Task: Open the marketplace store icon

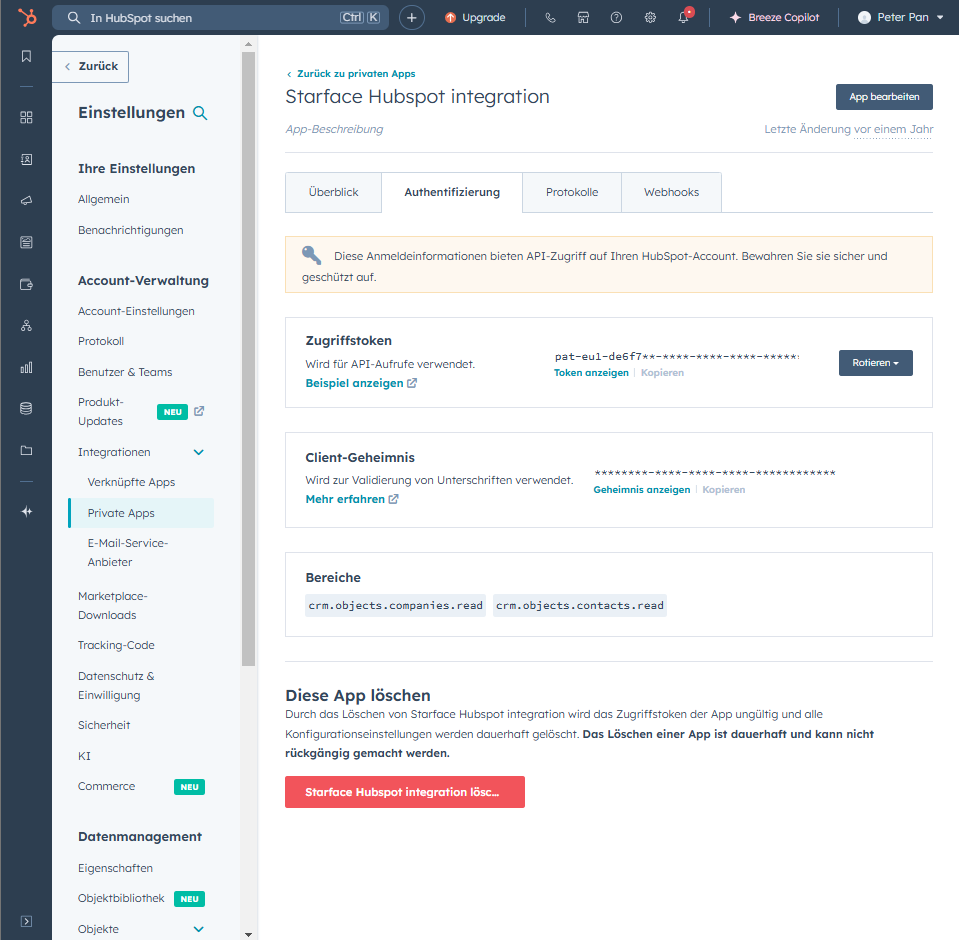Action: tap(583, 18)
